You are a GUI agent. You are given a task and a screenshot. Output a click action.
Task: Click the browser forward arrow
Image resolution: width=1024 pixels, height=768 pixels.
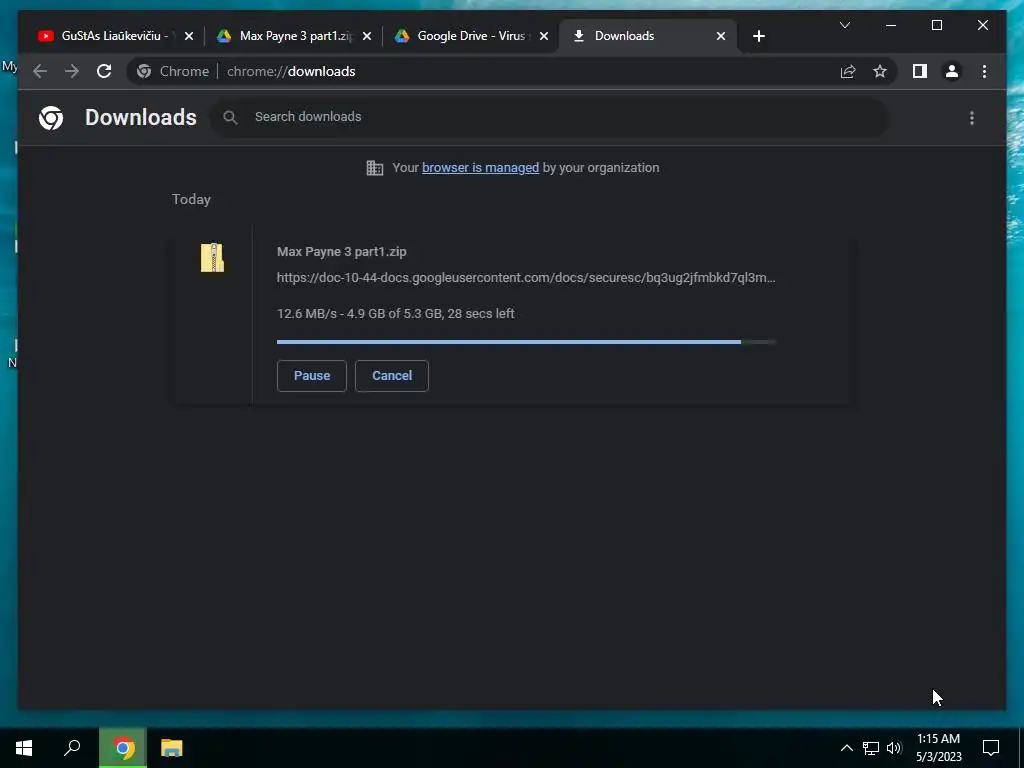coord(72,71)
